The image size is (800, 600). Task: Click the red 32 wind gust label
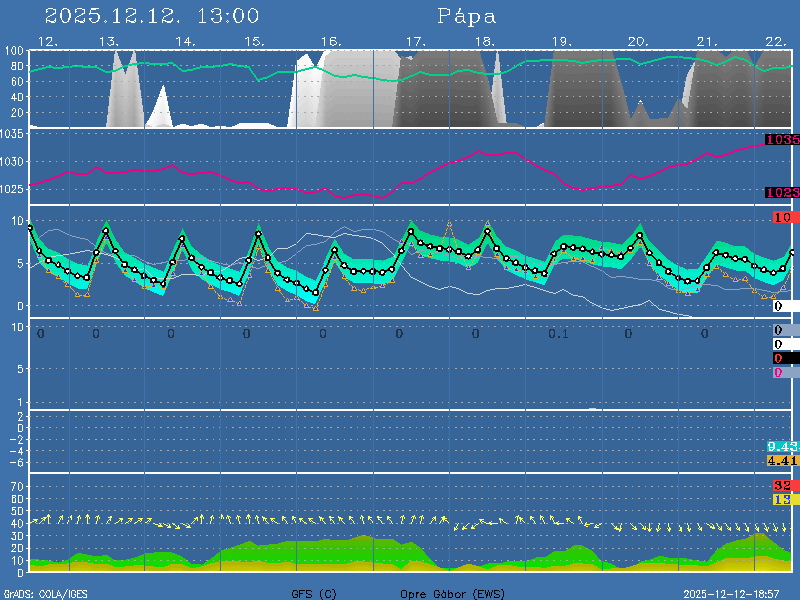point(782,486)
